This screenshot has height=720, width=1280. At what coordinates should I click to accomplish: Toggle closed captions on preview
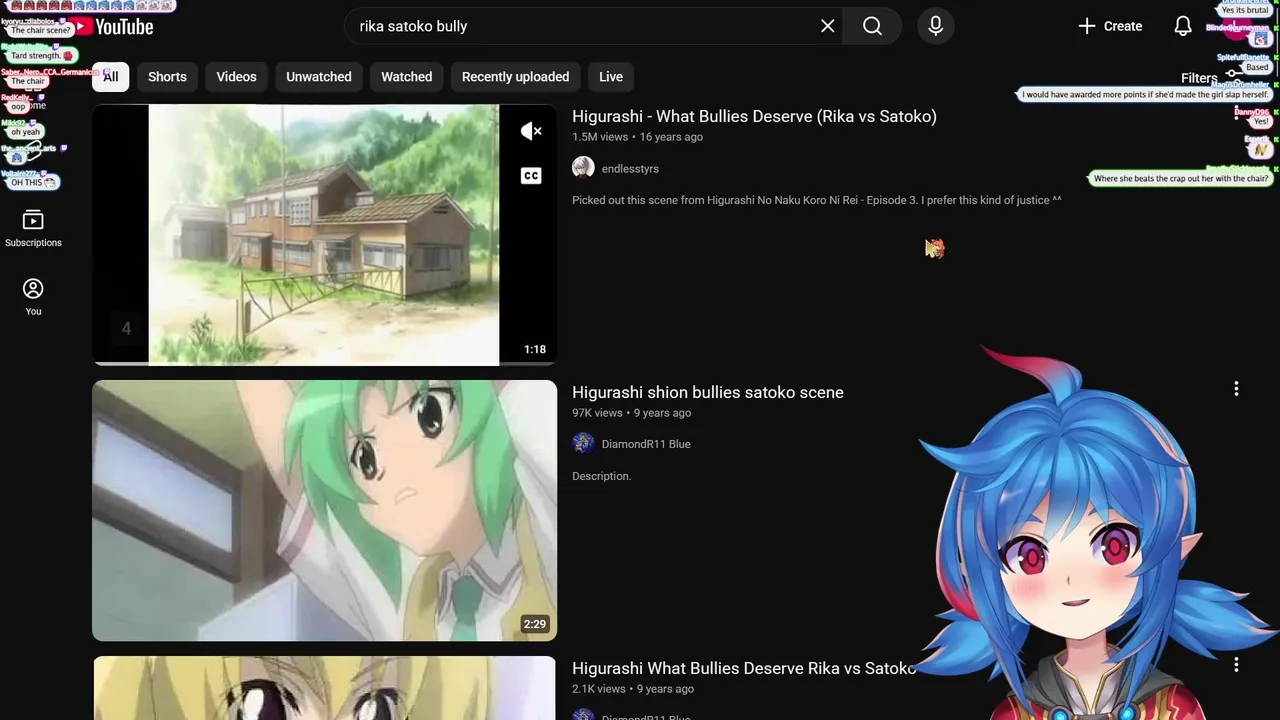(531, 176)
